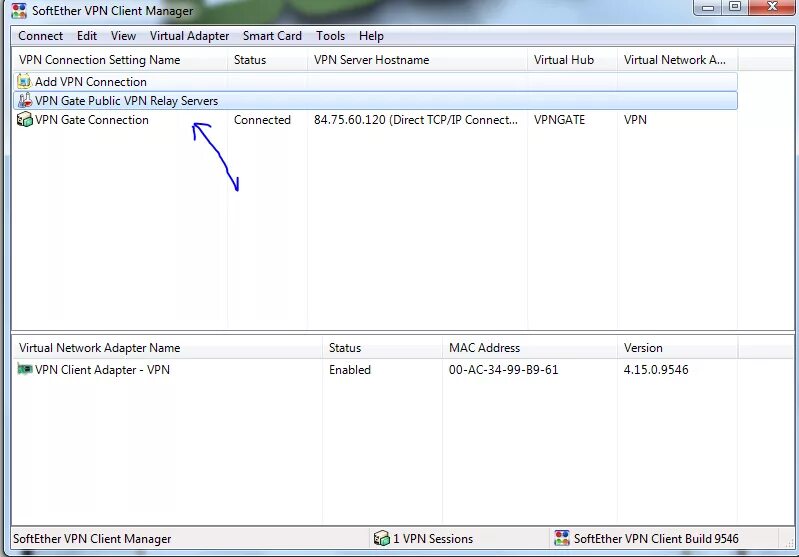The height and width of the screenshot is (557, 799).
Task: Open the Connect menu
Action: point(40,36)
